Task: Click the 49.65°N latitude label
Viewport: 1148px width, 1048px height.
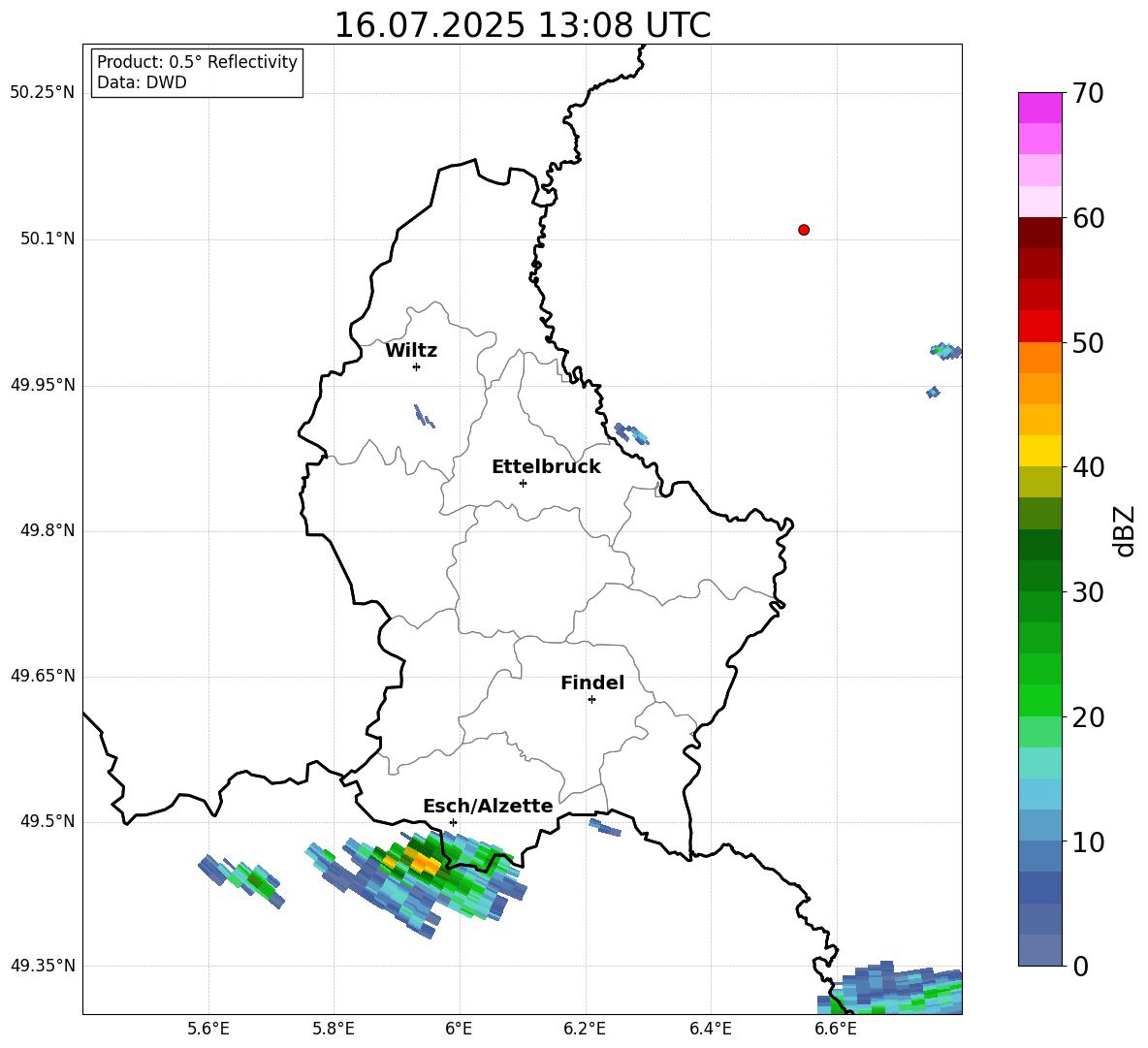Action: coord(43,675)
